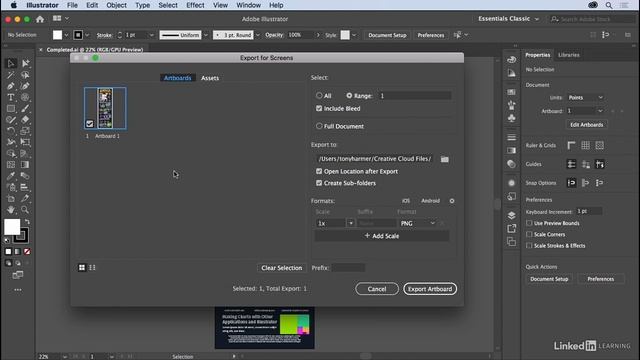Viewport: 640px width, 360px height.
Task: Open the arrange documents dropdown
Action: 61,19
